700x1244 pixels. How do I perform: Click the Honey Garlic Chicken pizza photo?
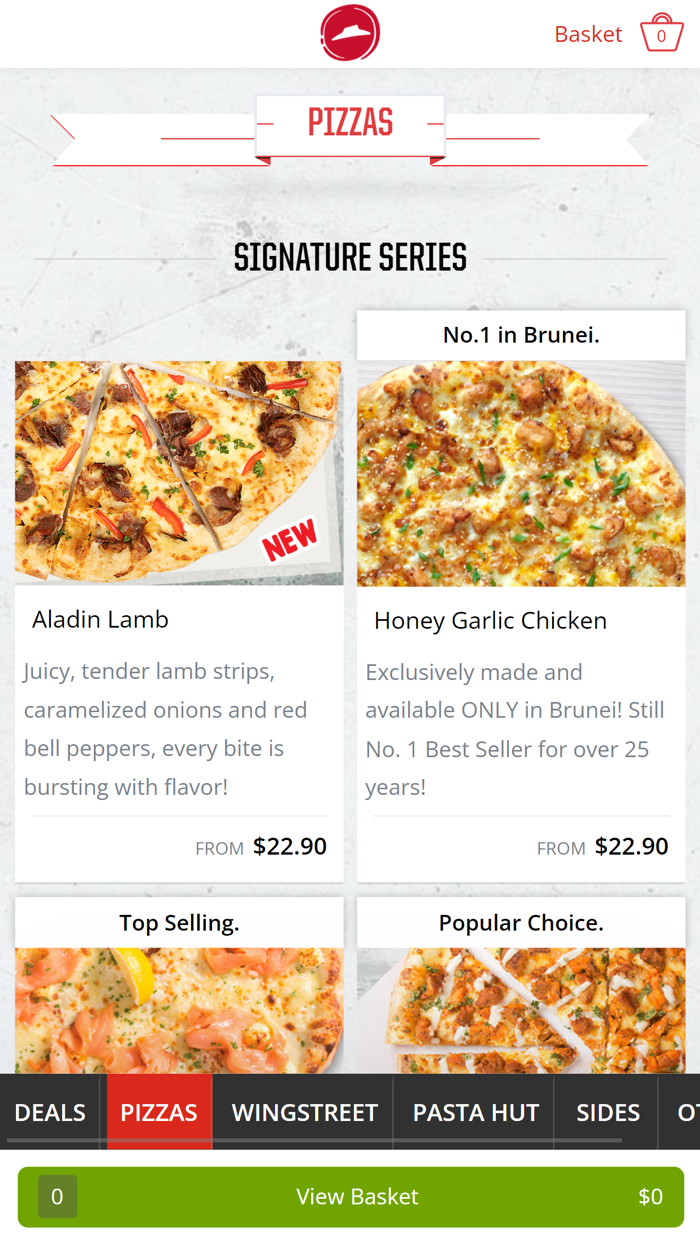(520, 472)
